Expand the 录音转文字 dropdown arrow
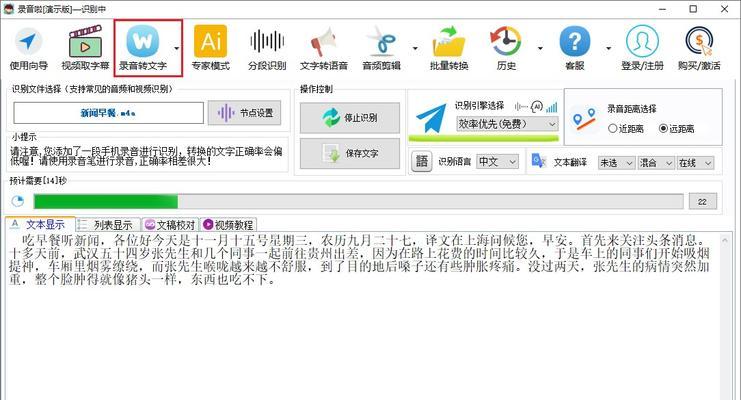Viewport: 741px width, 400px height. click(x=176, y=48)
